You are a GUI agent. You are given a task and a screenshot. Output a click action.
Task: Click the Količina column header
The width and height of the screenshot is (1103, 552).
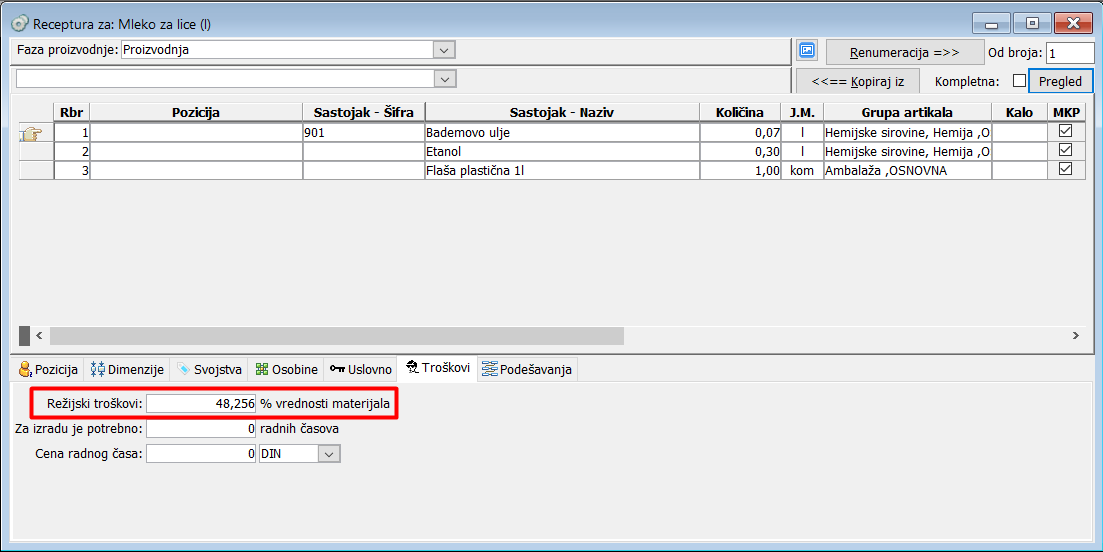[x=740, y=113]
